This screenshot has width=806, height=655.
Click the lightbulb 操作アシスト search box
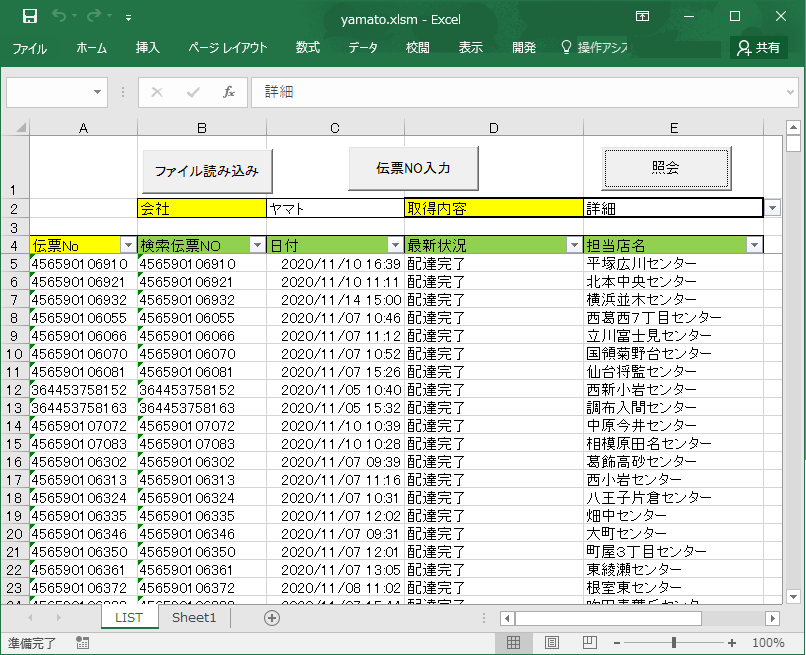coord(595,48)
